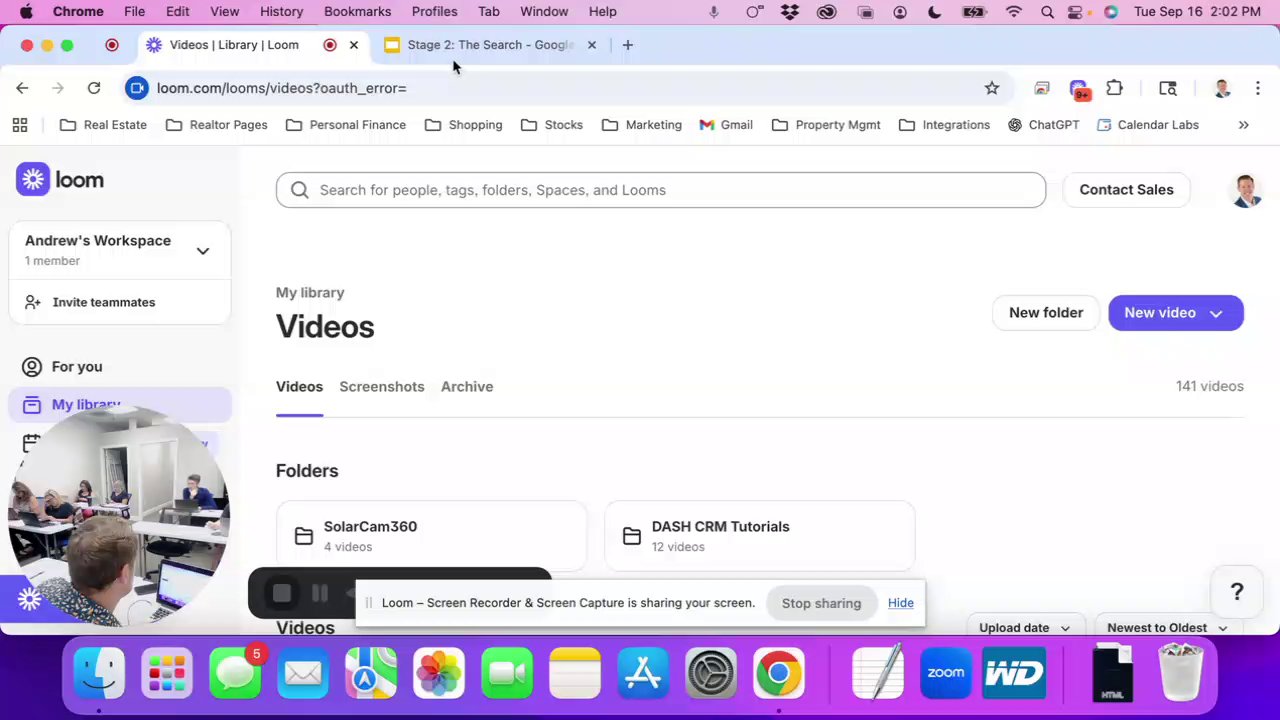Image resolution: width=1280 pixels, height=720 pixels.
Task: Switch to the Screenshots tab
Action: pos(382,387)
